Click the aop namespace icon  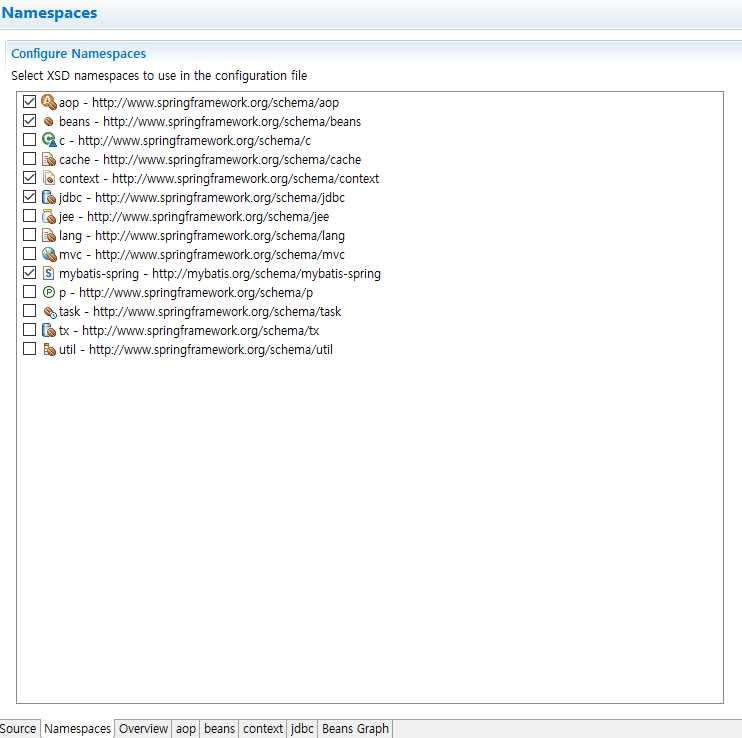[49, 102]
